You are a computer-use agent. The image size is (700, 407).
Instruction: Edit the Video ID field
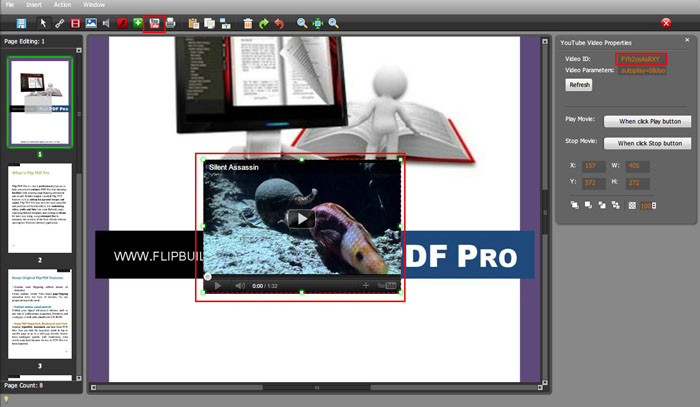click(641, 59)
